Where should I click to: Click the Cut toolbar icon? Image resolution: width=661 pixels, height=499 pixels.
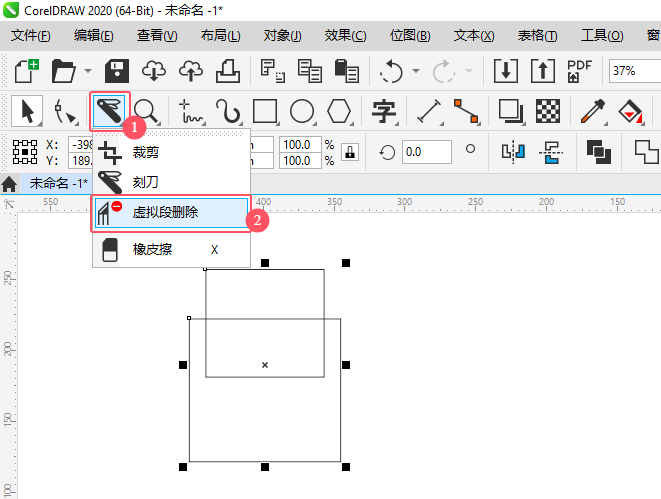pos(272,71)
